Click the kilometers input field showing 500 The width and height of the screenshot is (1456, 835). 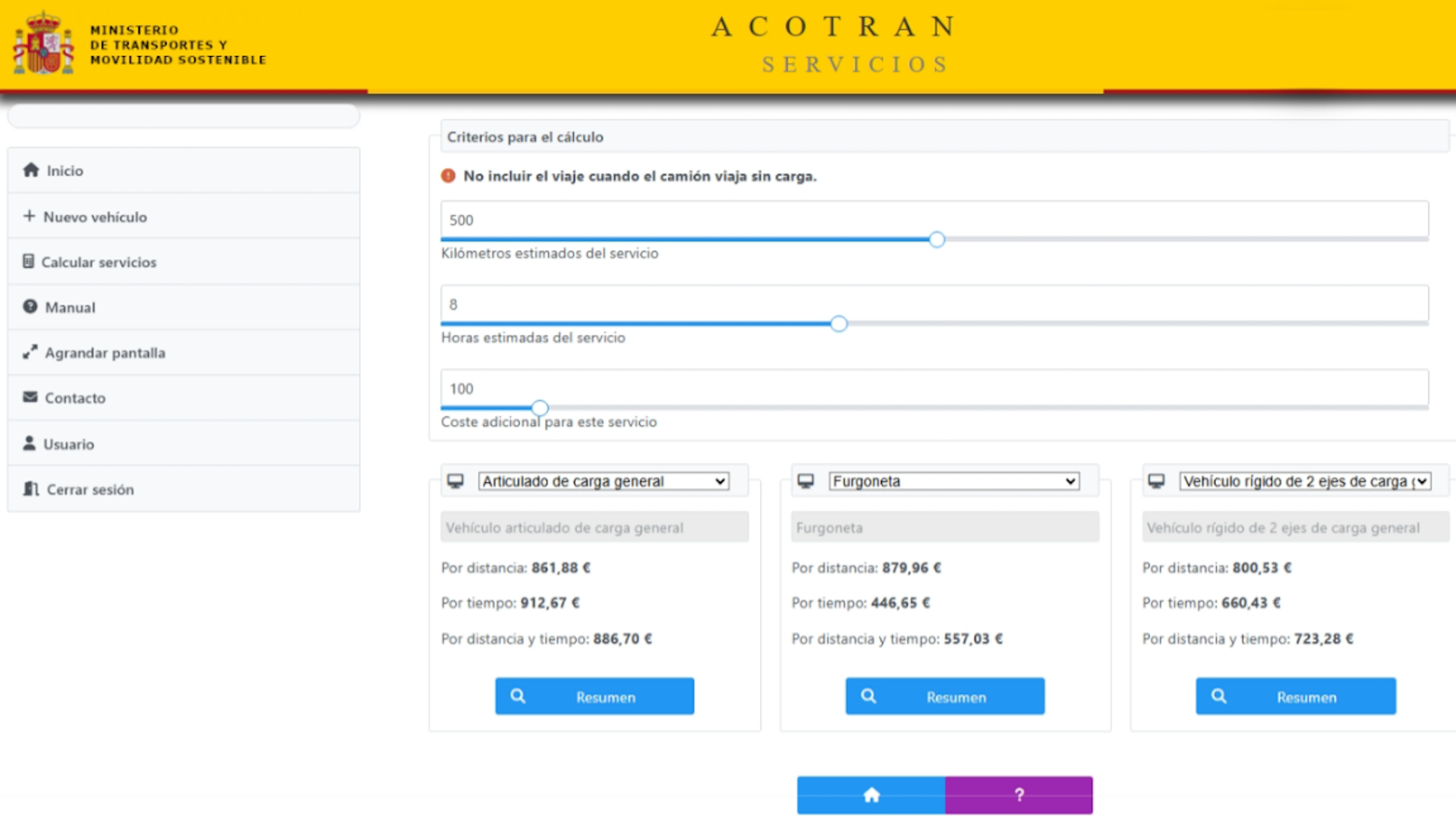click(x=933, y=220)
